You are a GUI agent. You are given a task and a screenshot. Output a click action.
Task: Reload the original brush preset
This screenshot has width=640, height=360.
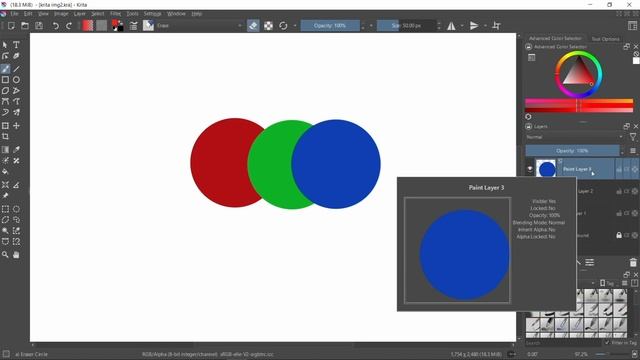tap(283, 26)
